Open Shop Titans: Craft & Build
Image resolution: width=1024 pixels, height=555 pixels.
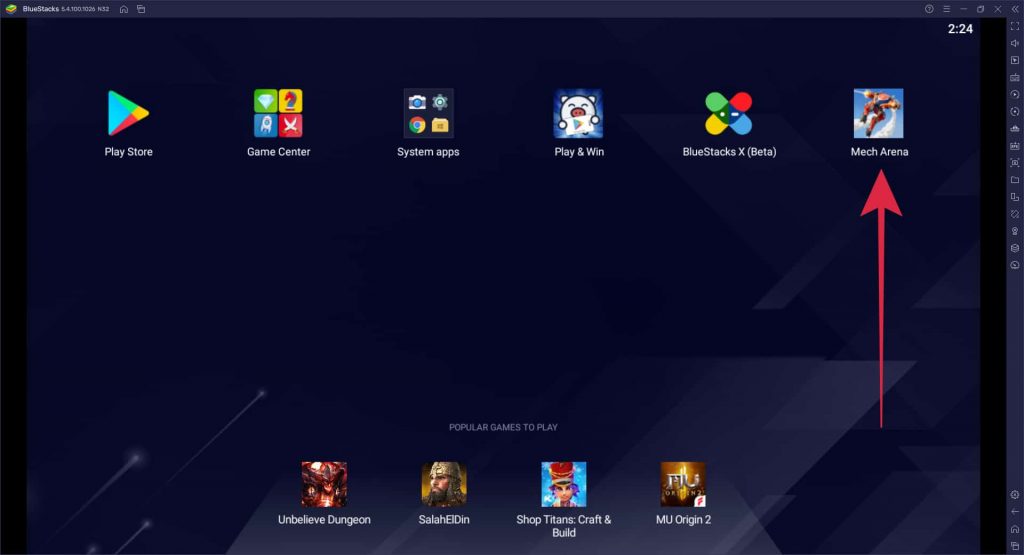pyautogui.click(x=564, y=484)
